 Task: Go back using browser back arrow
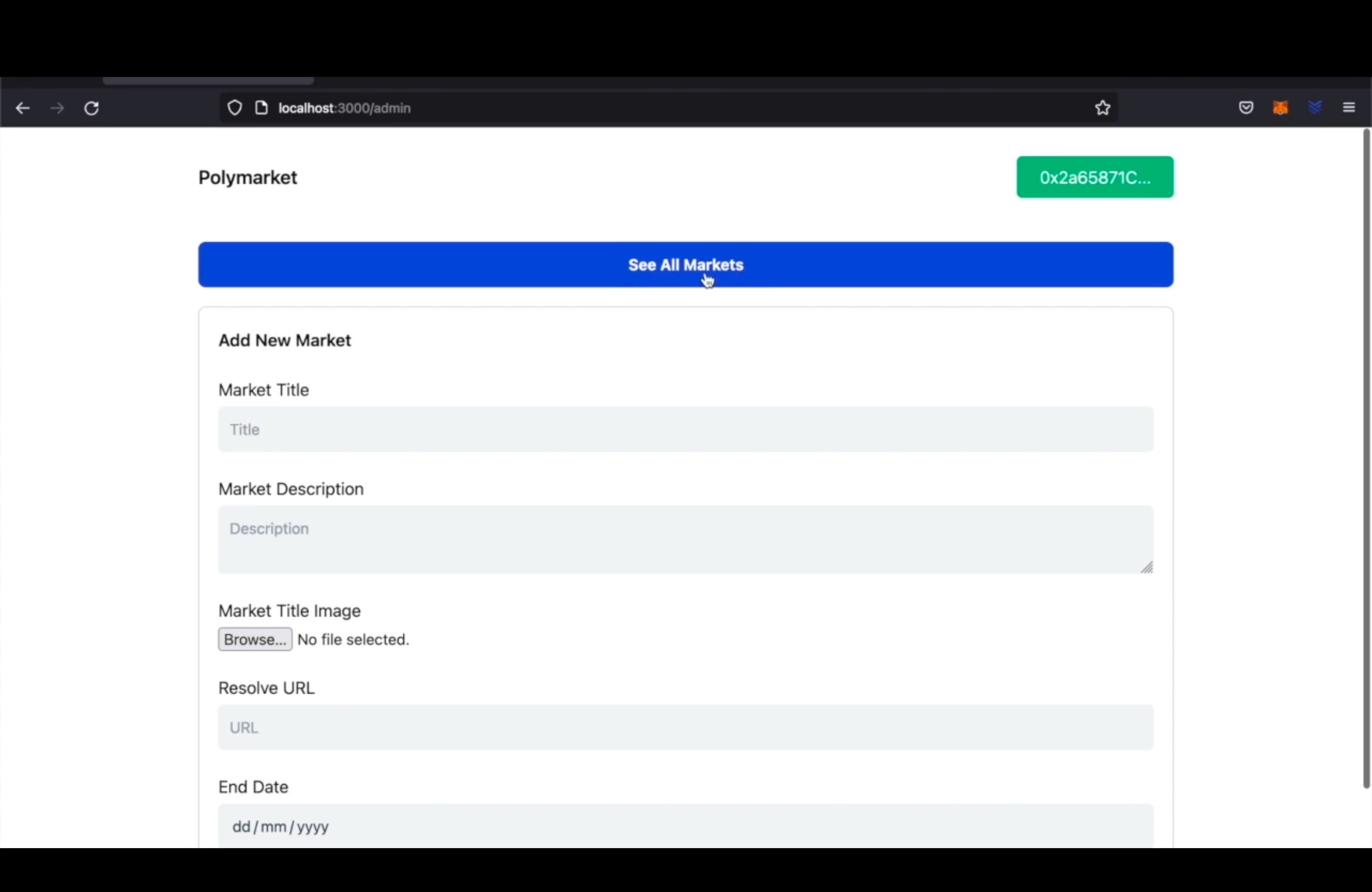[22, 108]
